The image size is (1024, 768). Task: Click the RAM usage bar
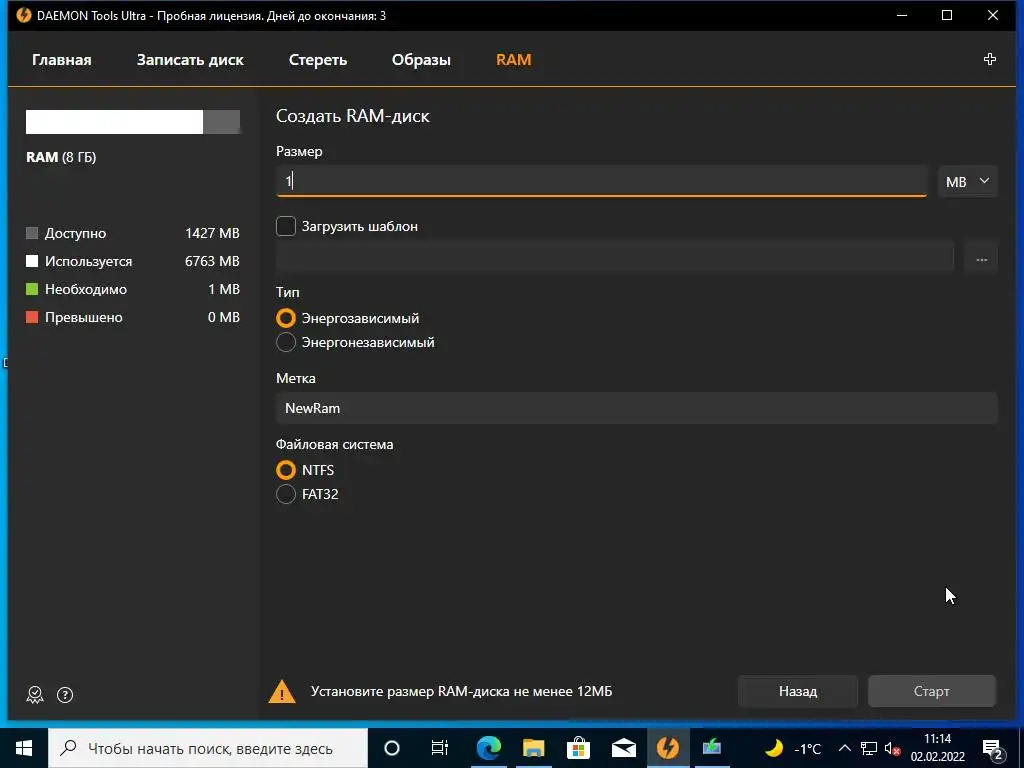tap(133, 122)
